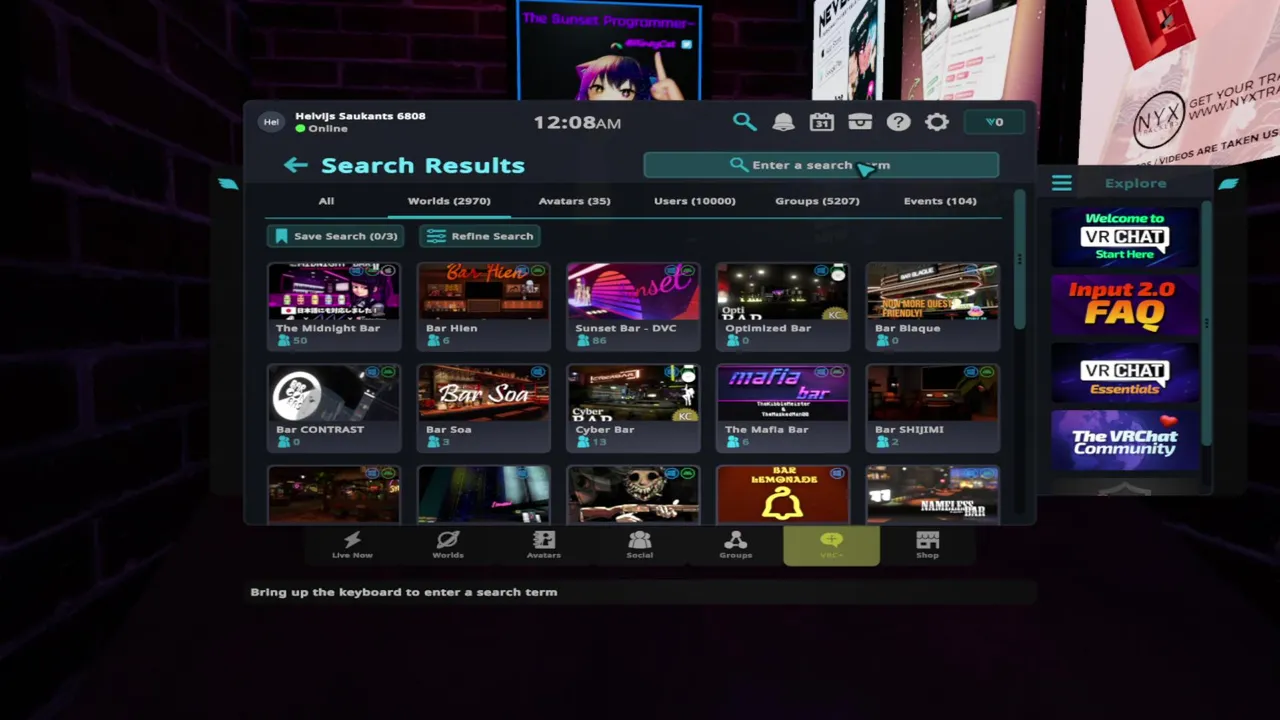1280x720 pixels.
Task: Check the VRChat credits balance showing 0
Action: click(x=995, y=122)
